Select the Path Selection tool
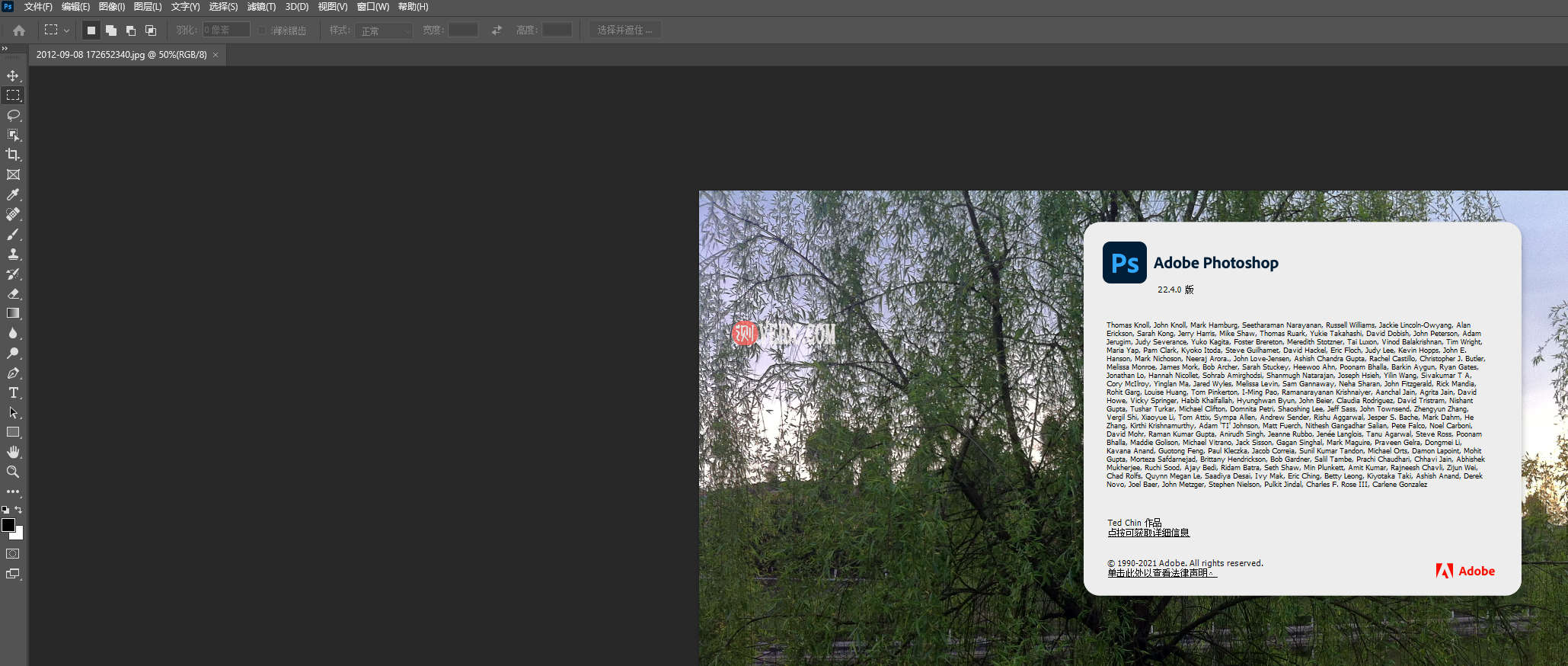This screenshot has width=1568, height=666. click(13, 412)
